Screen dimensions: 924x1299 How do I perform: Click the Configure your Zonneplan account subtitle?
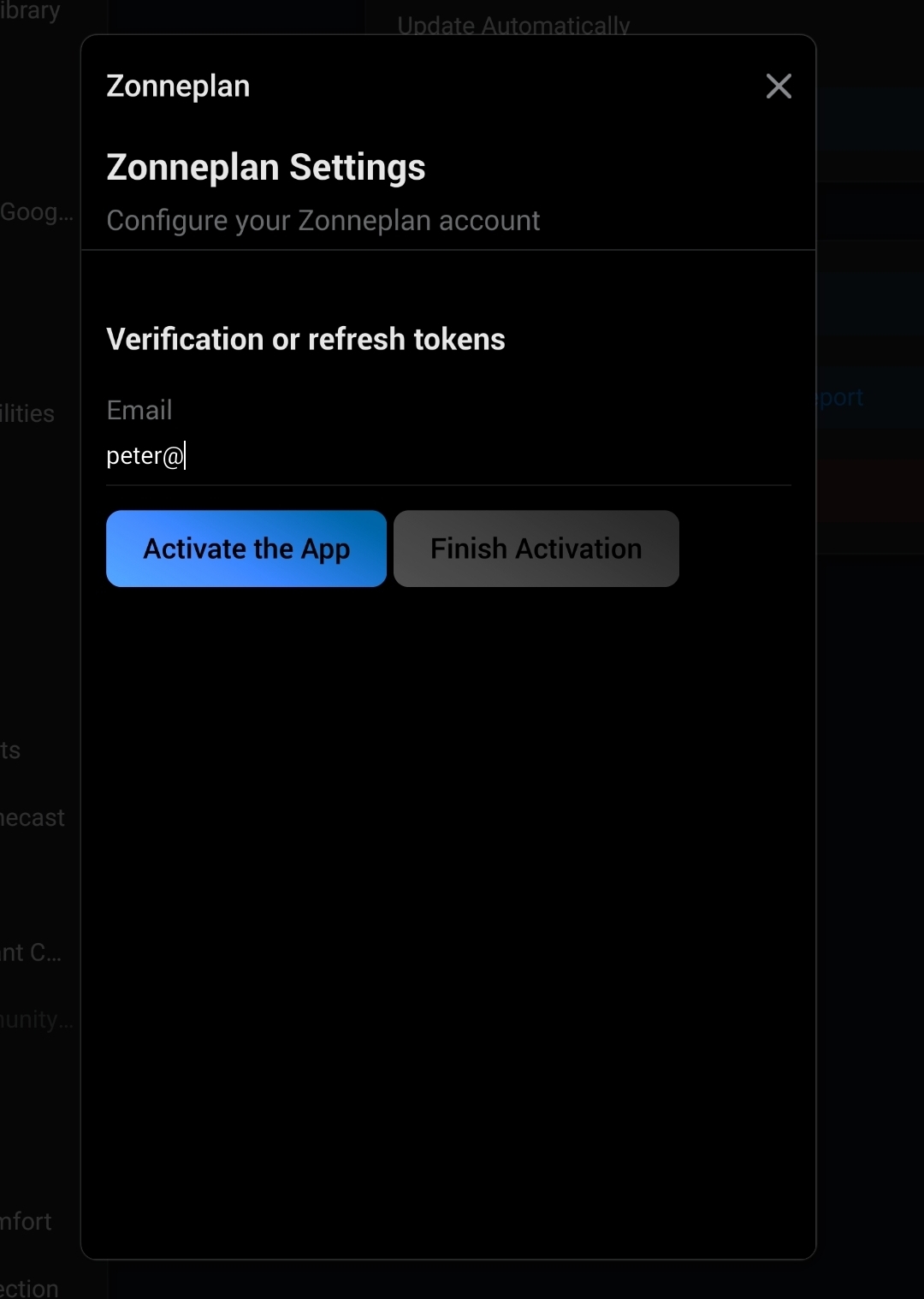point(323,221)
